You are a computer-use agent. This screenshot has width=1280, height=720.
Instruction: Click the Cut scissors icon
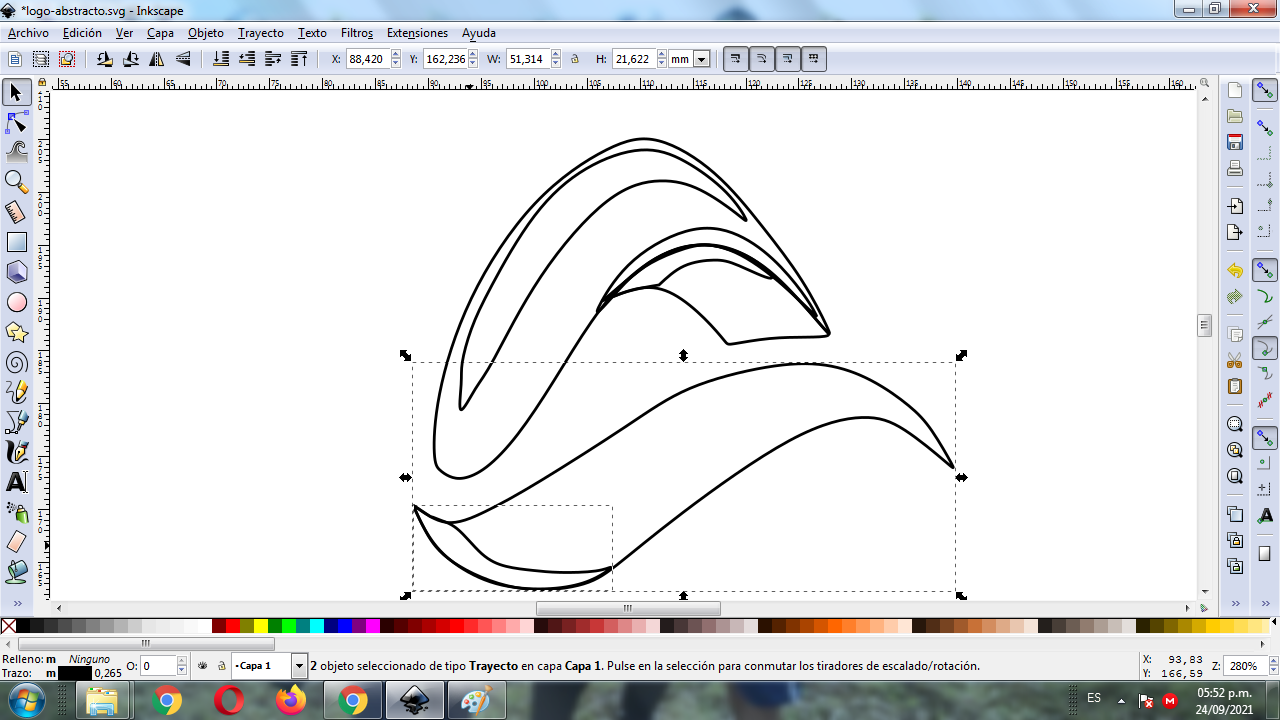click(x=1235, y=360)
